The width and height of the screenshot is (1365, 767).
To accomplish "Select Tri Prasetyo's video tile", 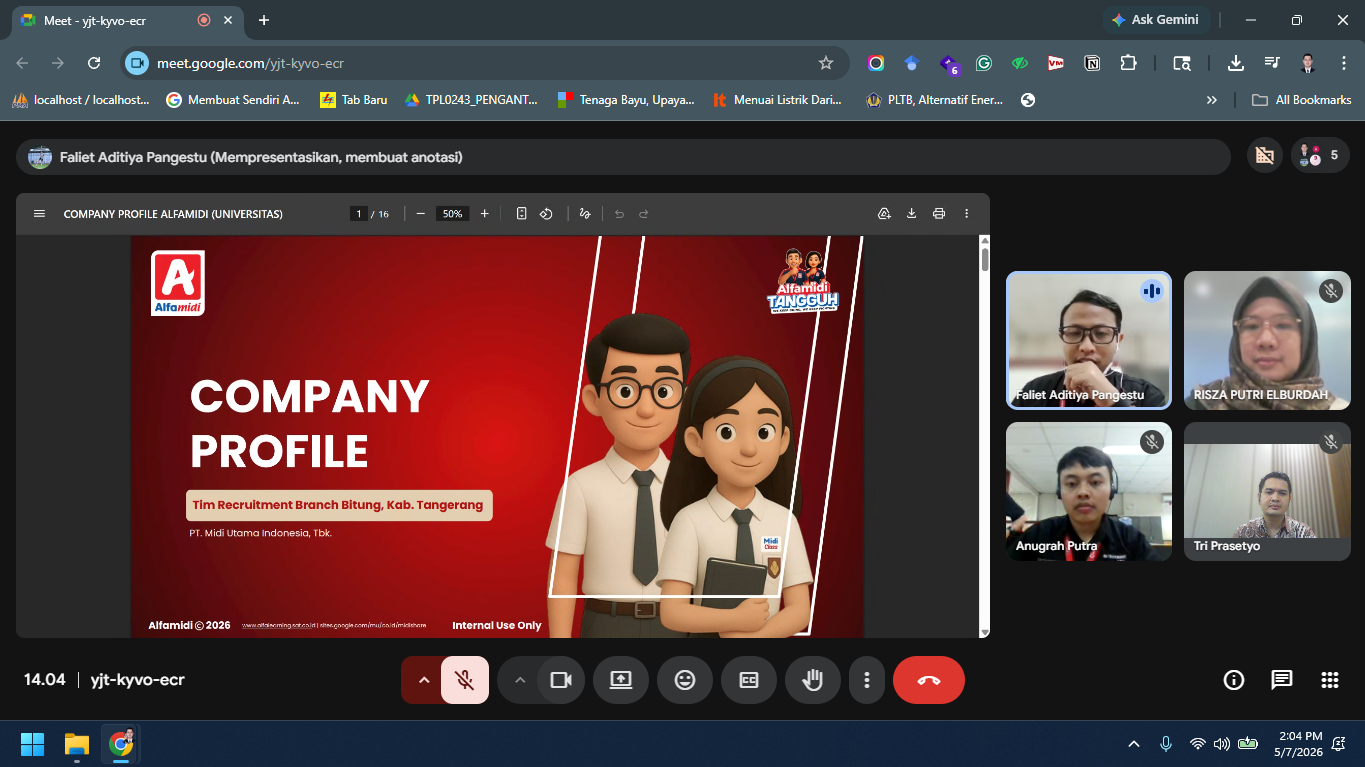I will pos(1267,491).
